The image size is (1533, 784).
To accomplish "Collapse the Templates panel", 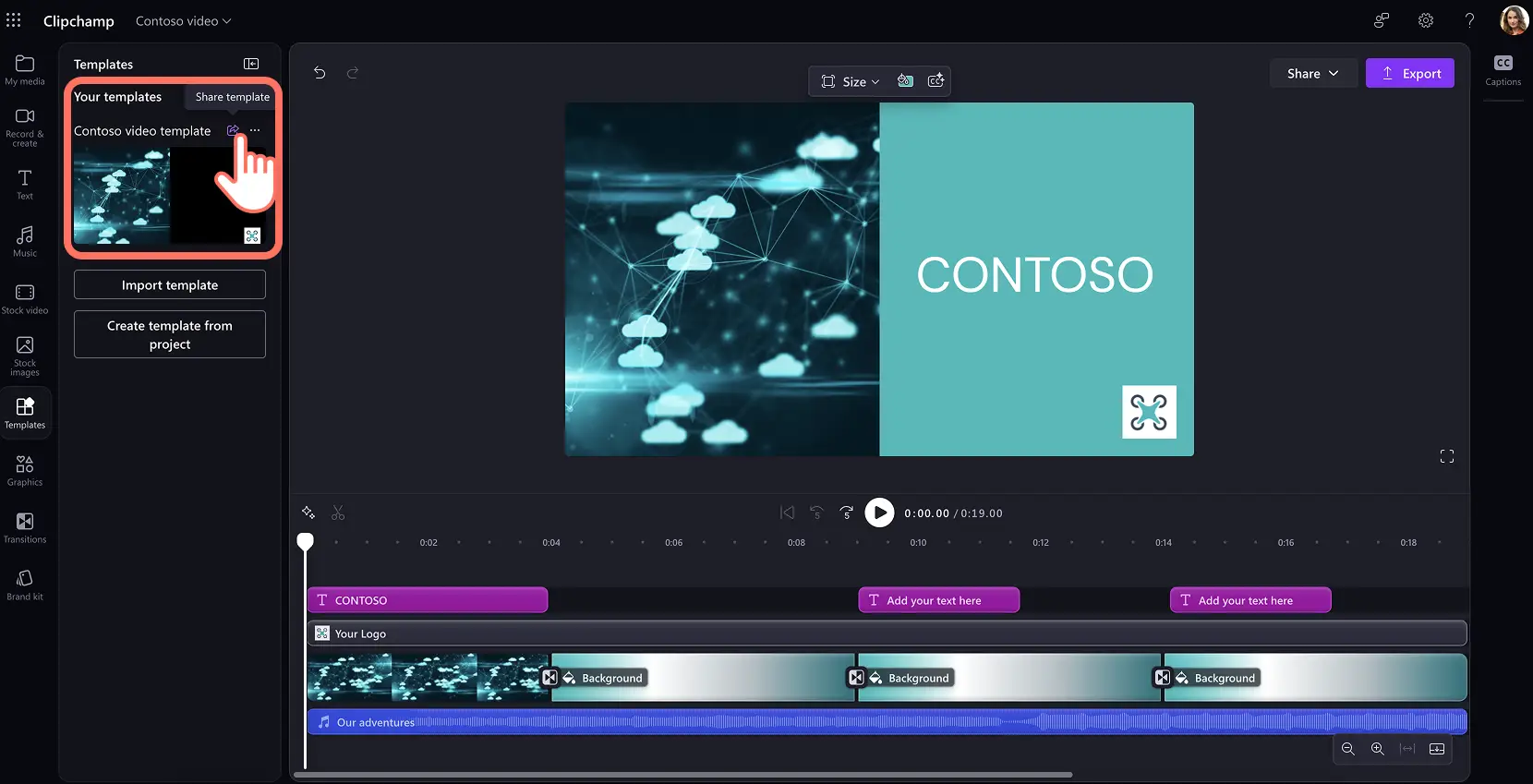I will tap(251, 64).
